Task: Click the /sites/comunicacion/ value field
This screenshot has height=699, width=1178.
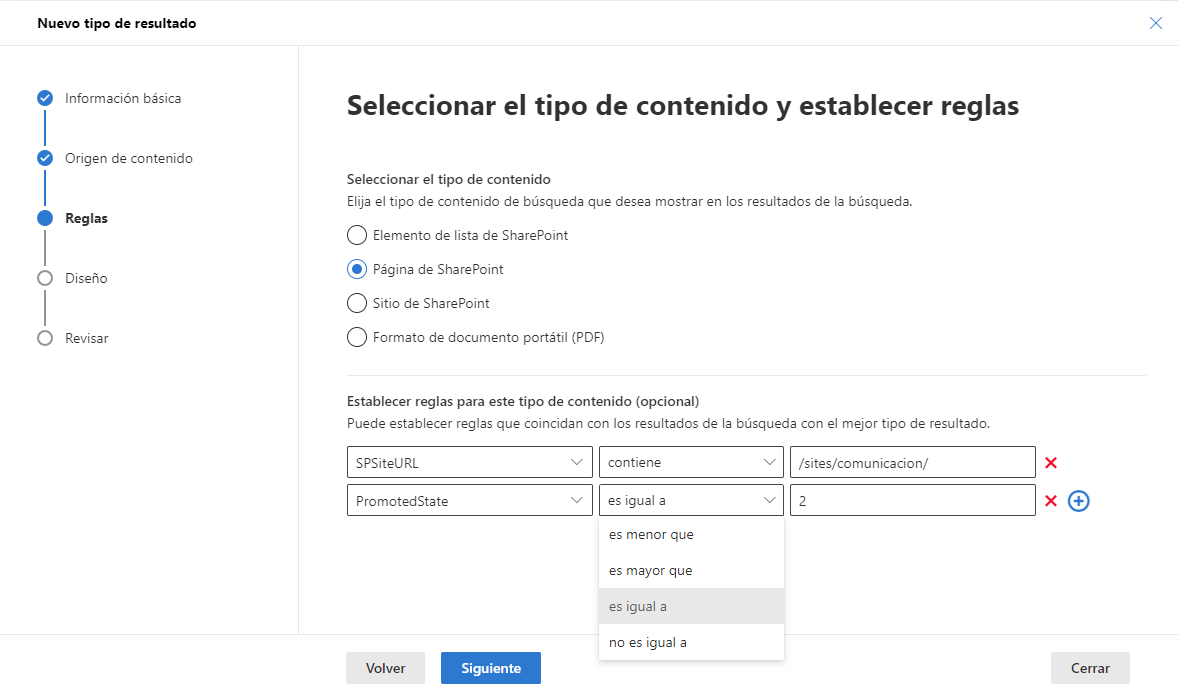Action: tap(912, 462)
